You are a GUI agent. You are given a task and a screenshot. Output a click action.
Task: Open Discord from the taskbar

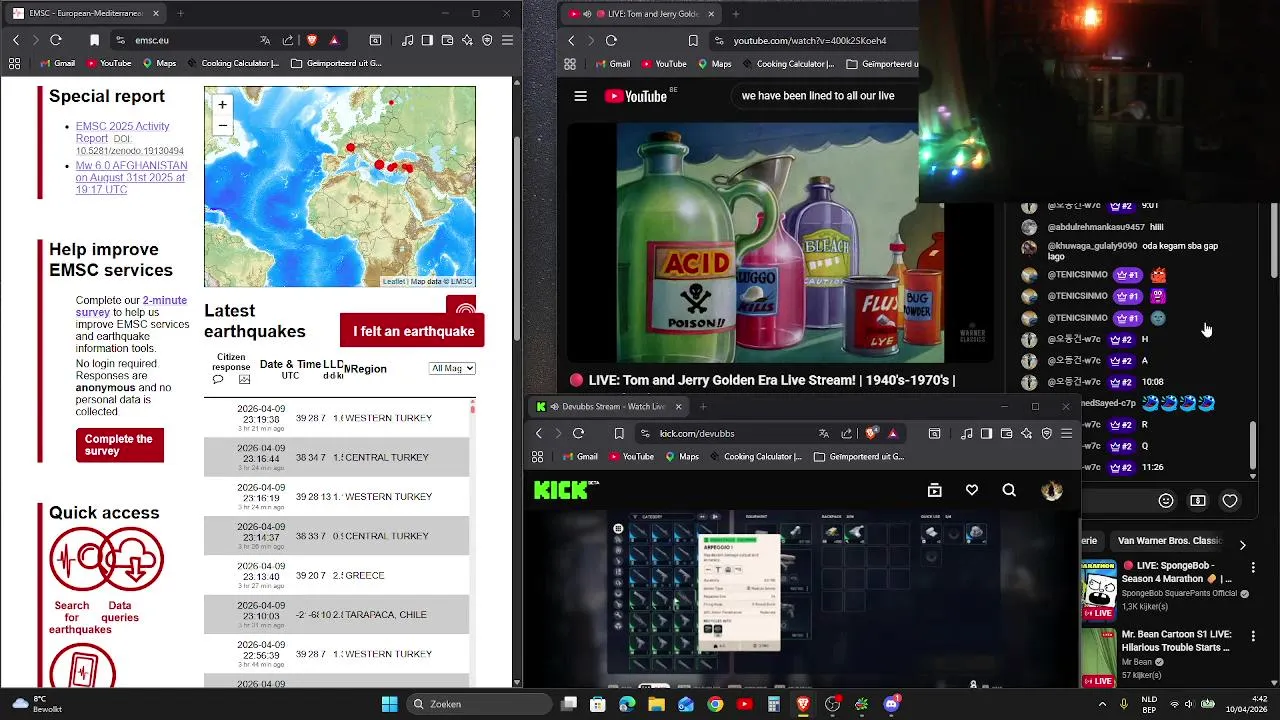pos(891,704)
